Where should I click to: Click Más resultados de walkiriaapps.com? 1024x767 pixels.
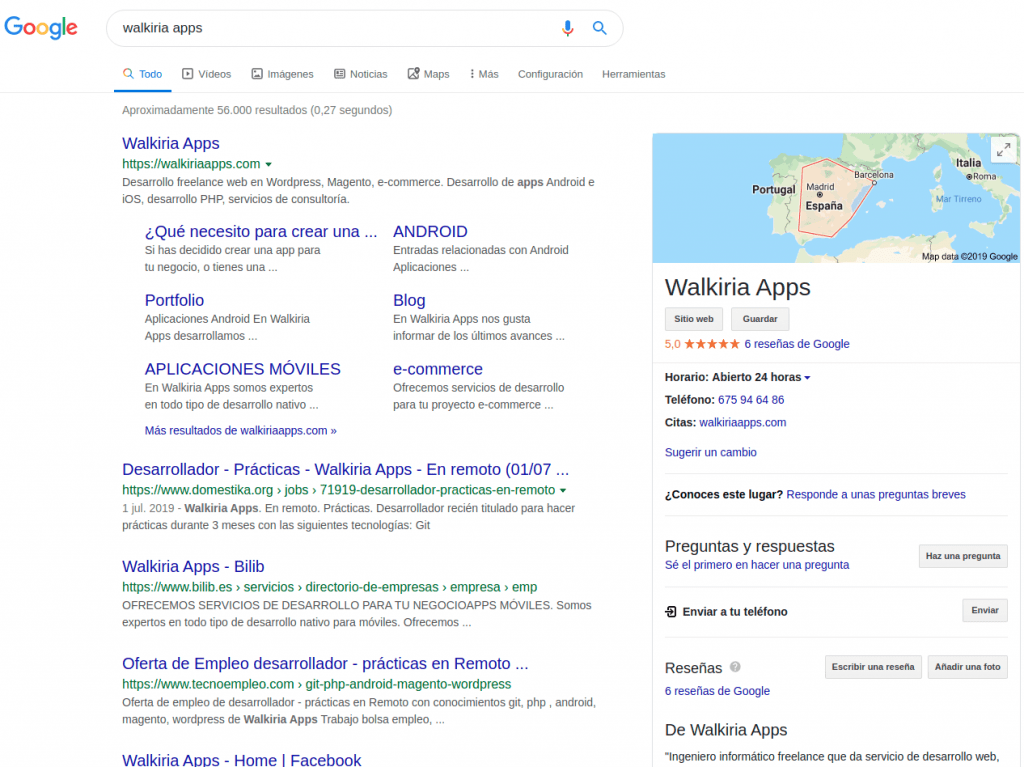pos(240,431)
